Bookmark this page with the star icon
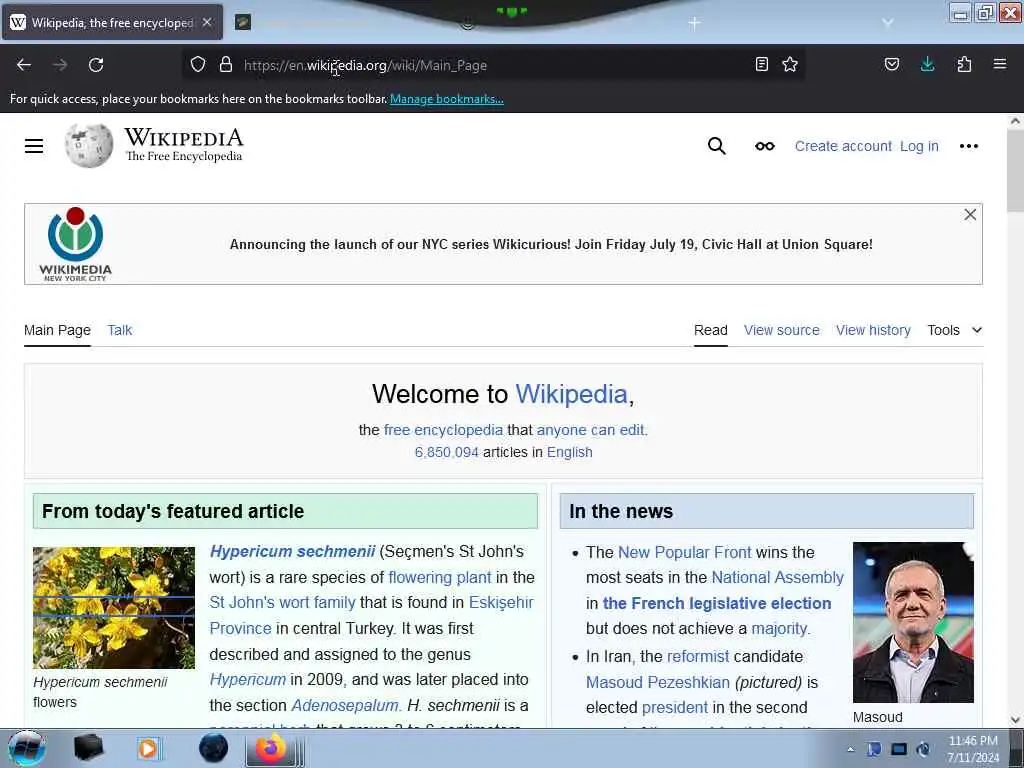The width and height of the screenshot is (1024, 768). point(790,64)
